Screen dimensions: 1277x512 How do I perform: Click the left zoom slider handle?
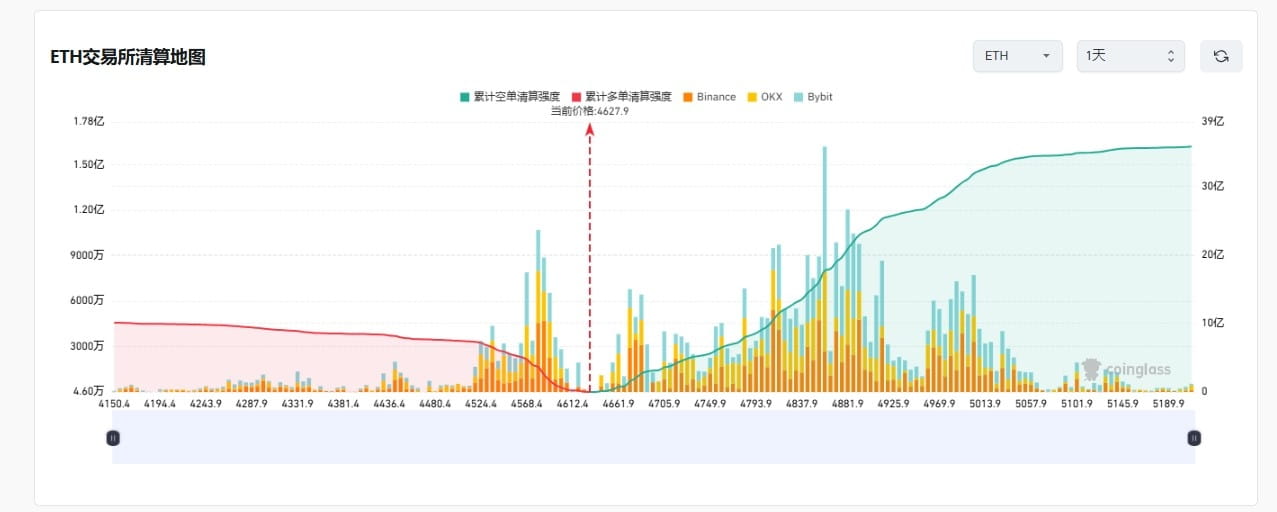[x=113, y=437]
